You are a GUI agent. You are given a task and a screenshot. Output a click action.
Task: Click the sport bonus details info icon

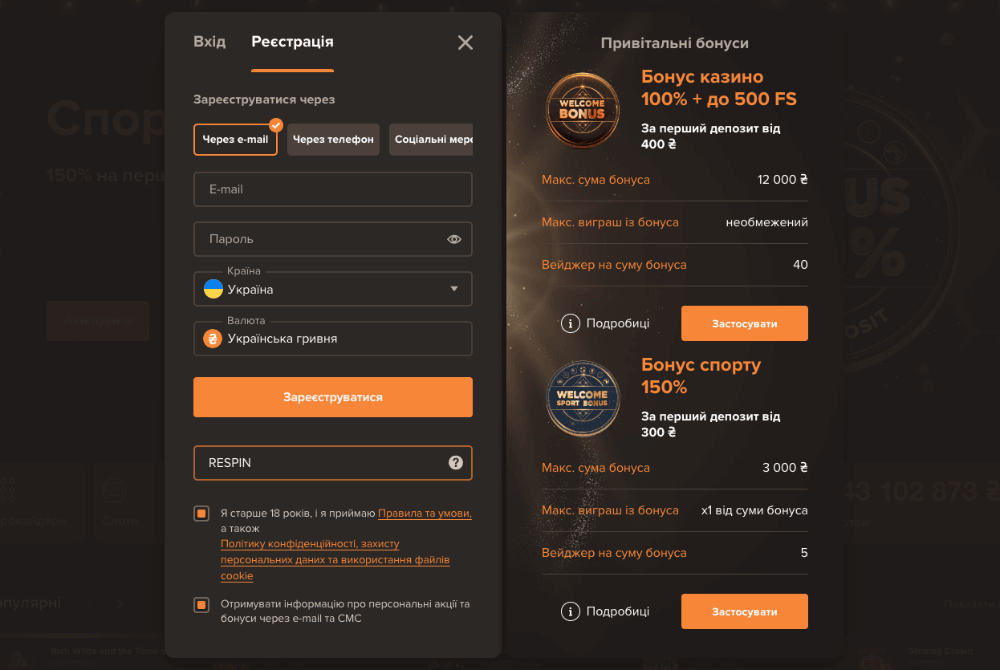[570, 611]
